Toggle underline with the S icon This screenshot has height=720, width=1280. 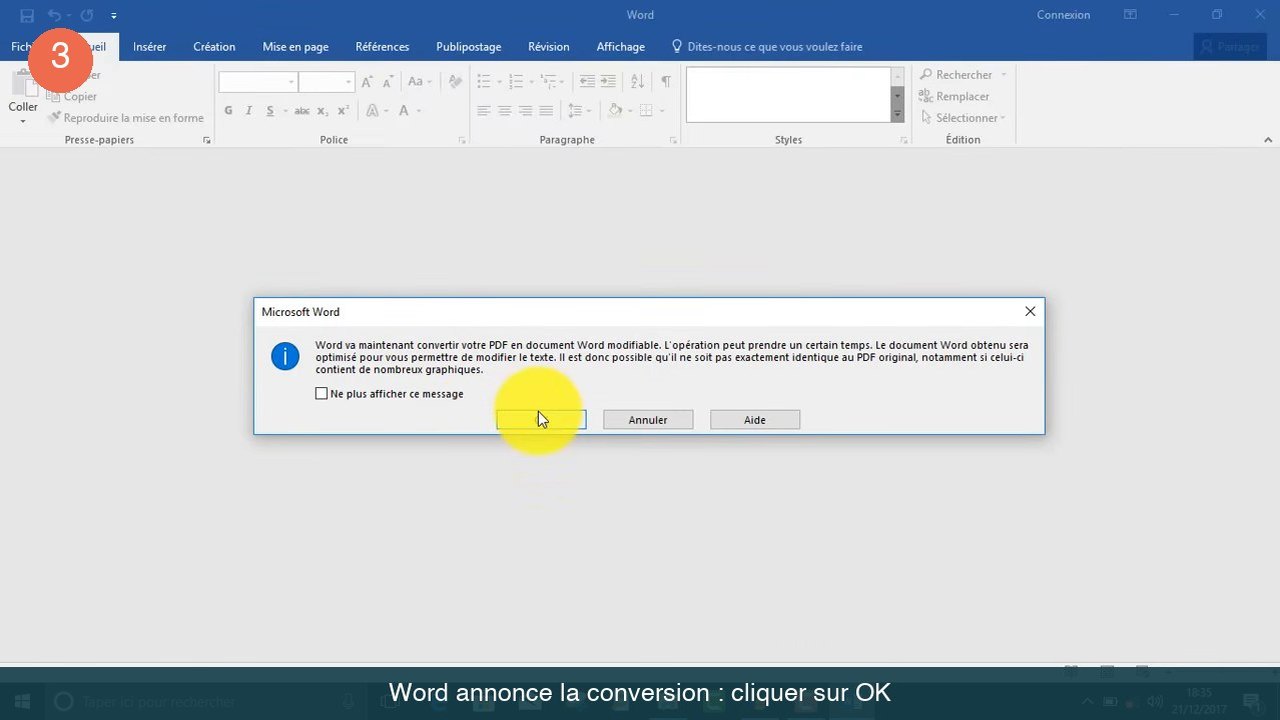click(270, 111)
